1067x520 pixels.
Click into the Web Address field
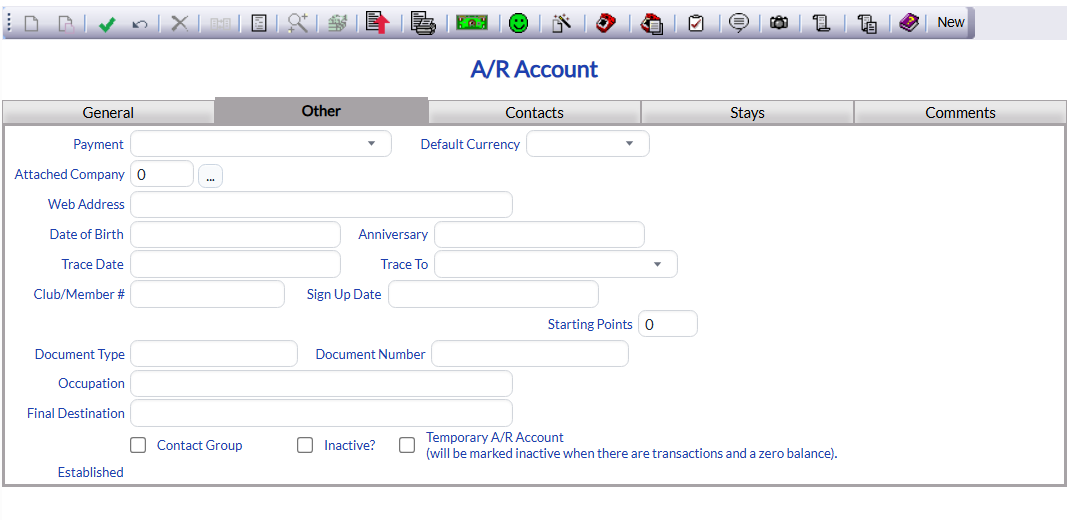tap(321, 204)
